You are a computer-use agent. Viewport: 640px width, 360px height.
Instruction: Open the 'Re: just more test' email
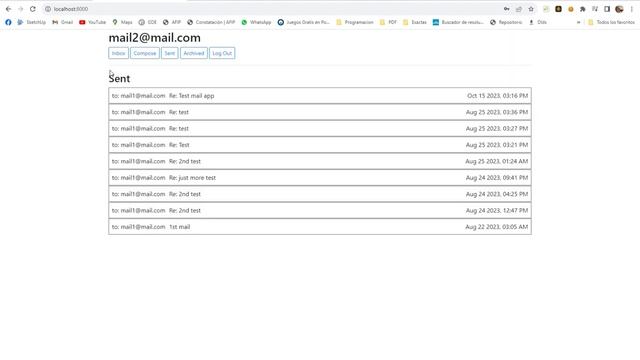coord(320,178)
